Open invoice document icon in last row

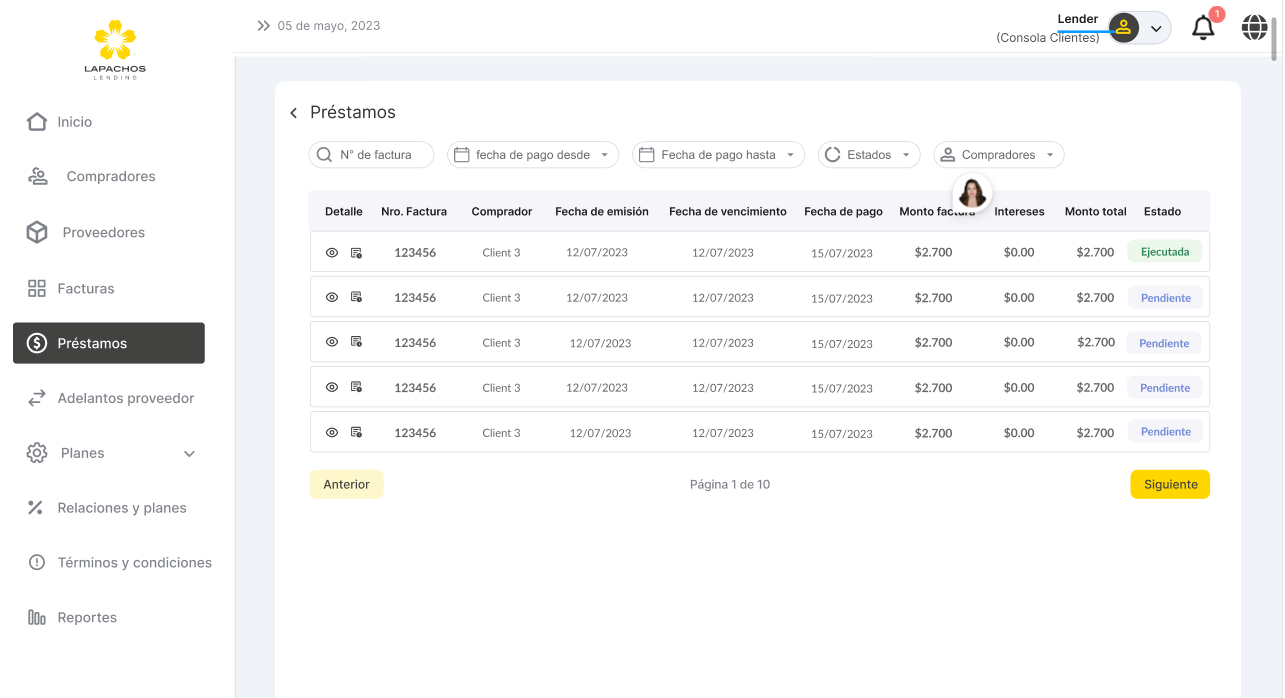point(356,433)
